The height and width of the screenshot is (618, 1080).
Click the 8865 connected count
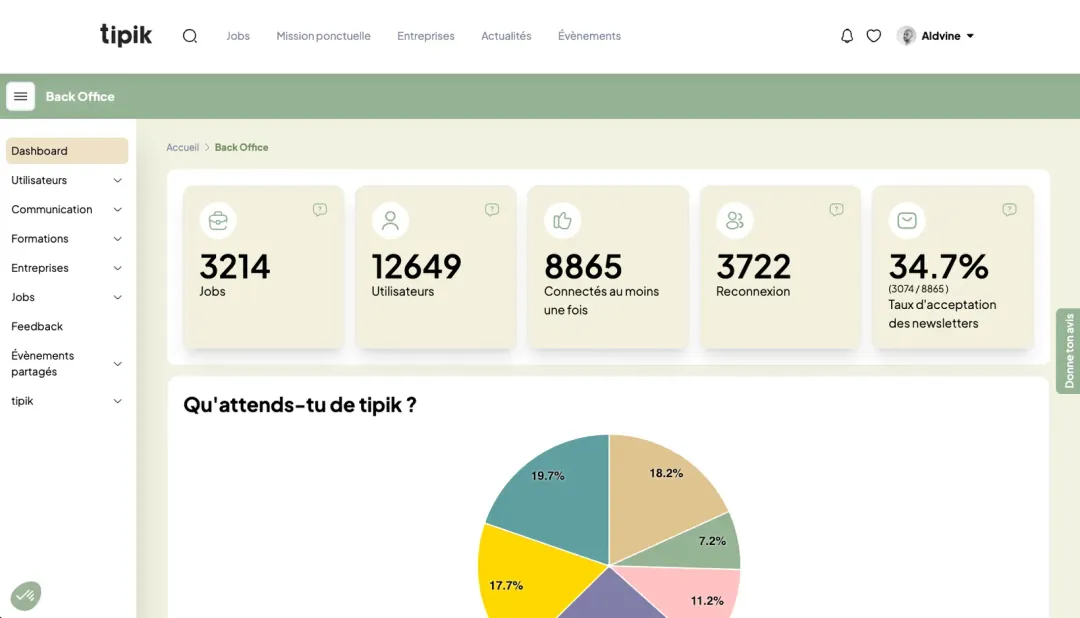tap(583, 267)
